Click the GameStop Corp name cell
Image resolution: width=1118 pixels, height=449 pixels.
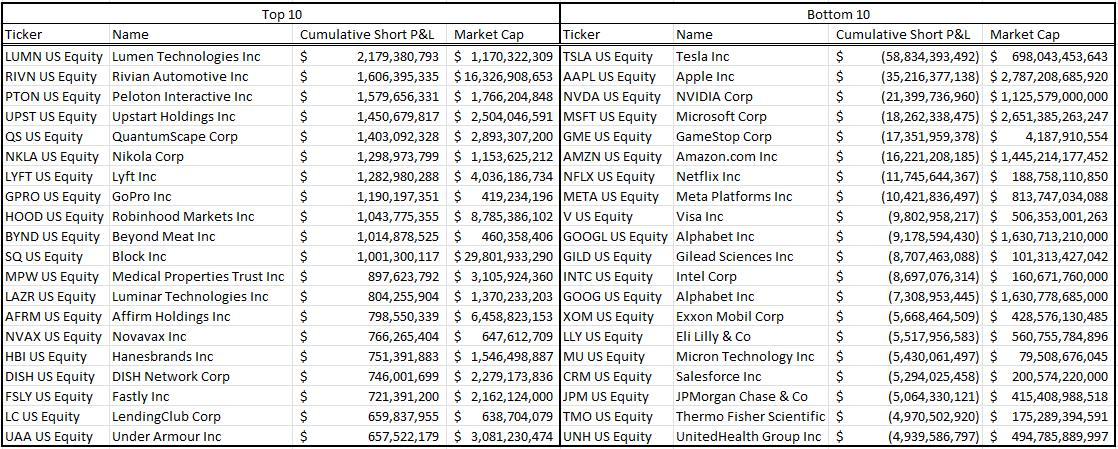(723, 136)
